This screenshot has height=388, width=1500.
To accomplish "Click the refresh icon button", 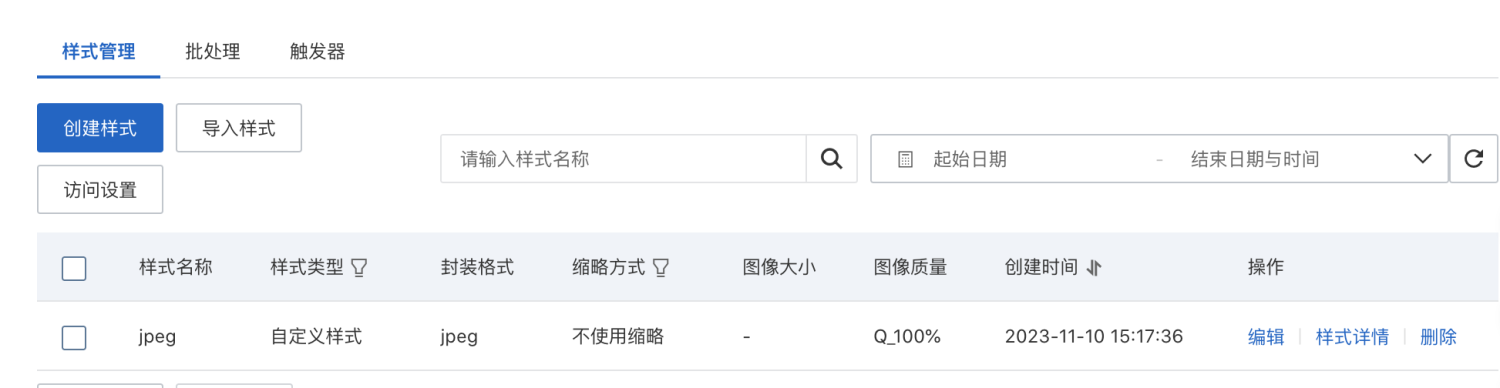I will 1473,159.
